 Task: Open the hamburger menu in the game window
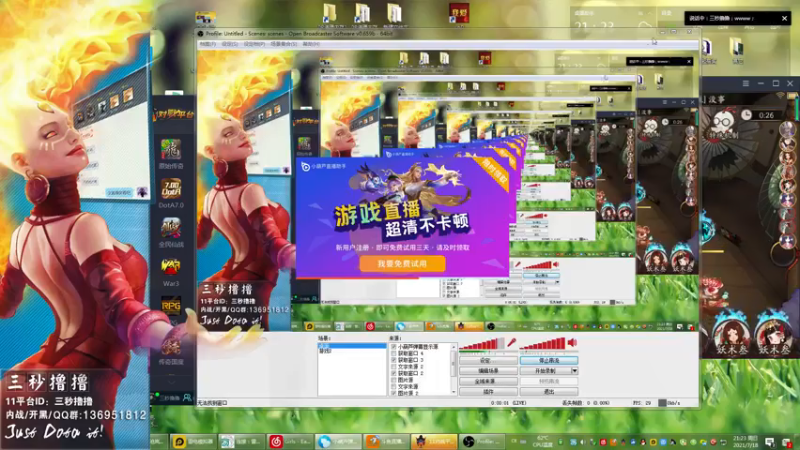coord(745,83)
